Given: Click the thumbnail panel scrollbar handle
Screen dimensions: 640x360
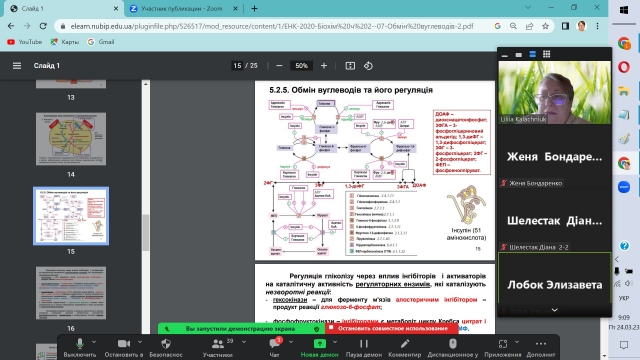Looking at the screenshot, I should (146, 233).
